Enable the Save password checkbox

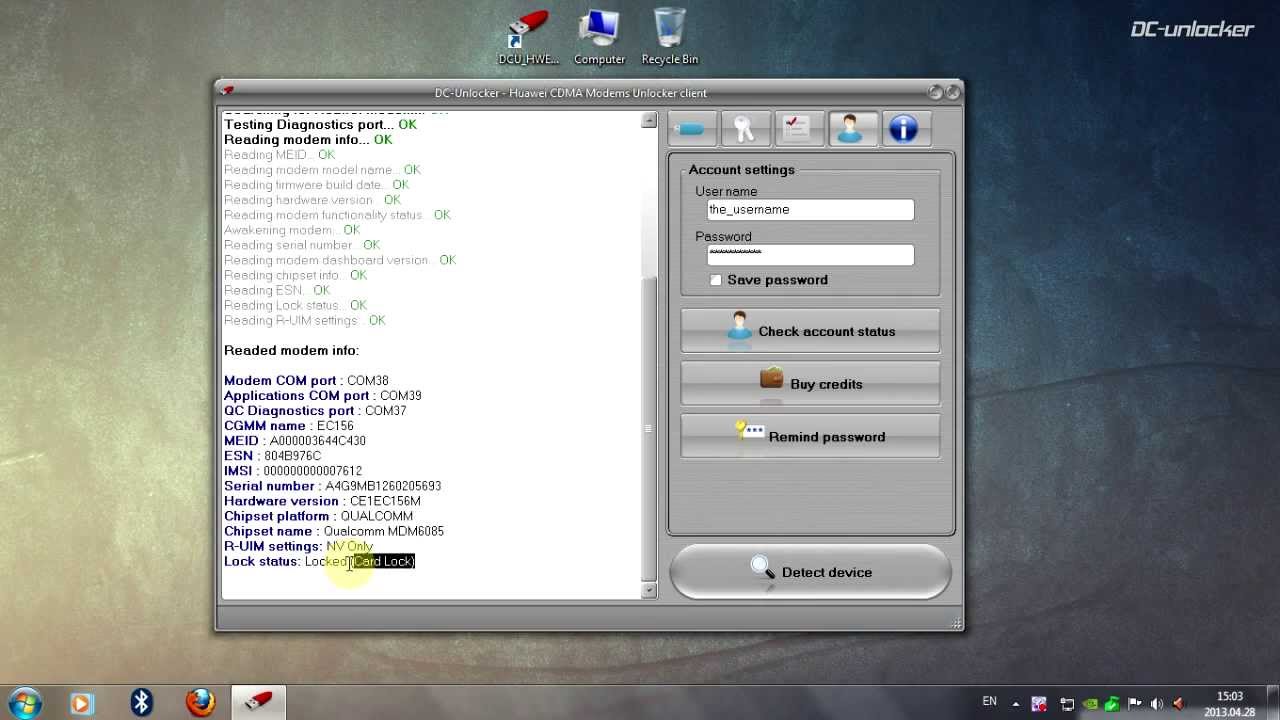point(716,280)
